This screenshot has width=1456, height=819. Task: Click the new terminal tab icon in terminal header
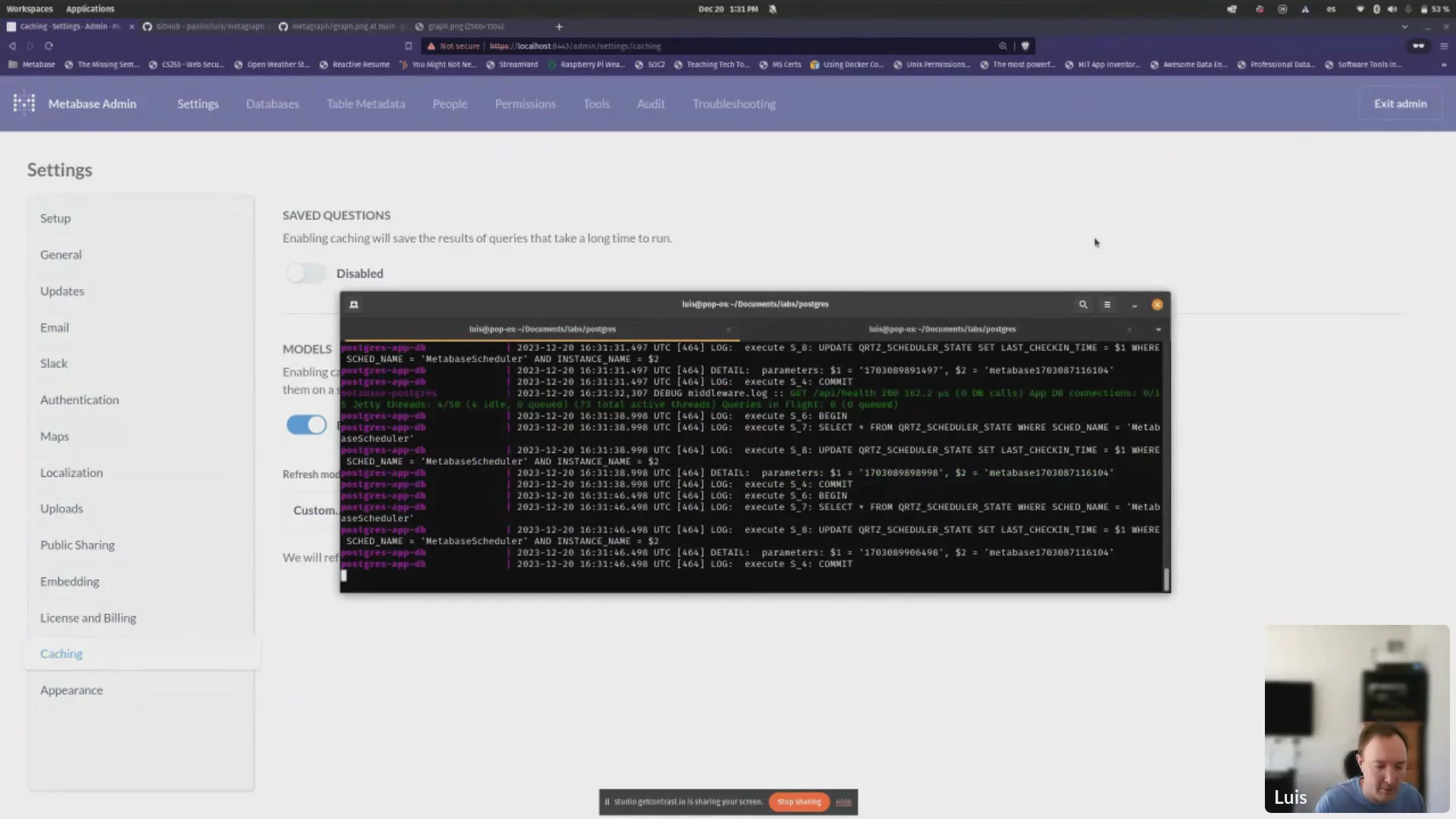pos(353,305)
